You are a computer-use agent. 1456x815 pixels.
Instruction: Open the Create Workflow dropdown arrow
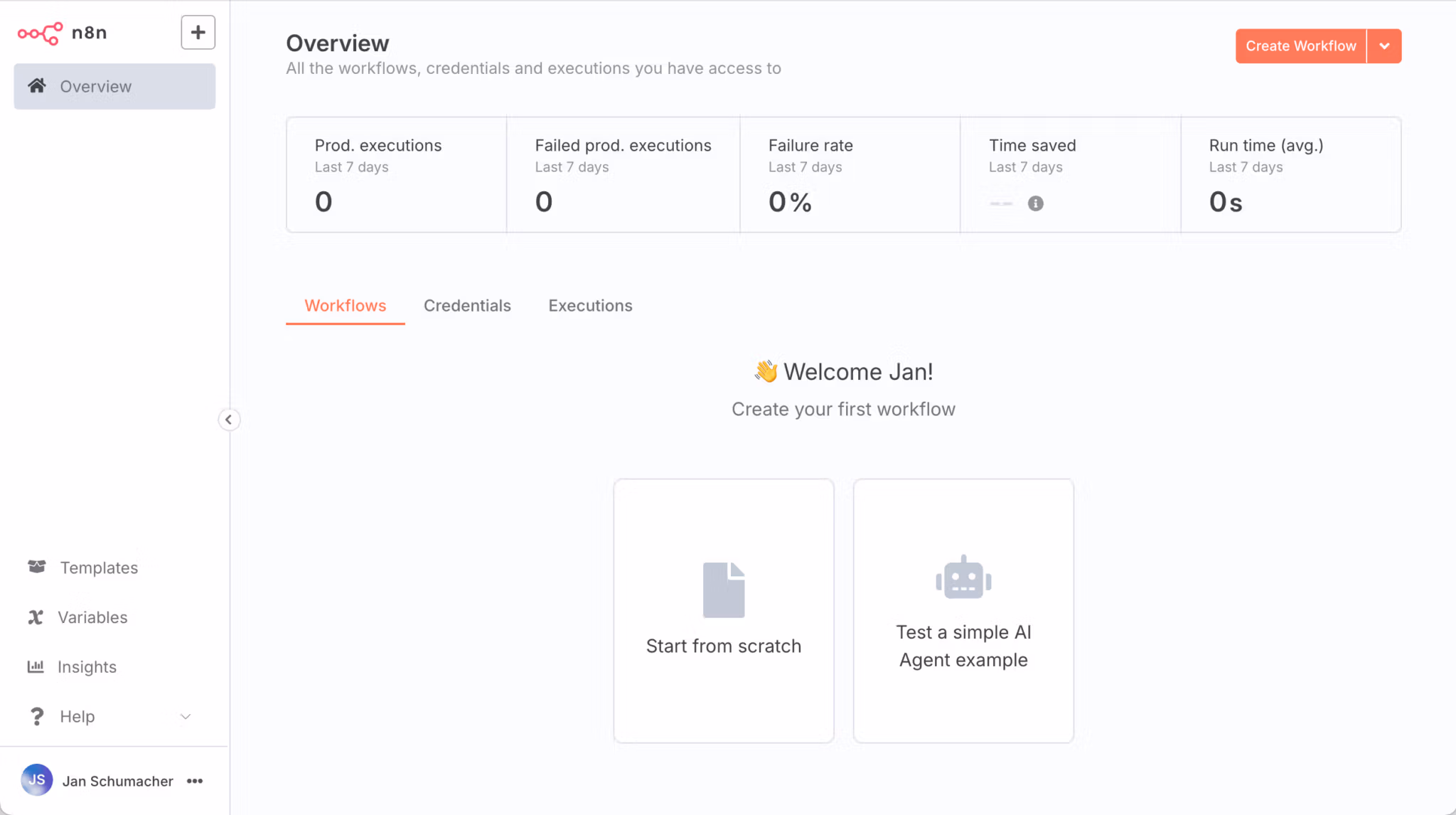pyautogui.click(x=1384, y=46)
